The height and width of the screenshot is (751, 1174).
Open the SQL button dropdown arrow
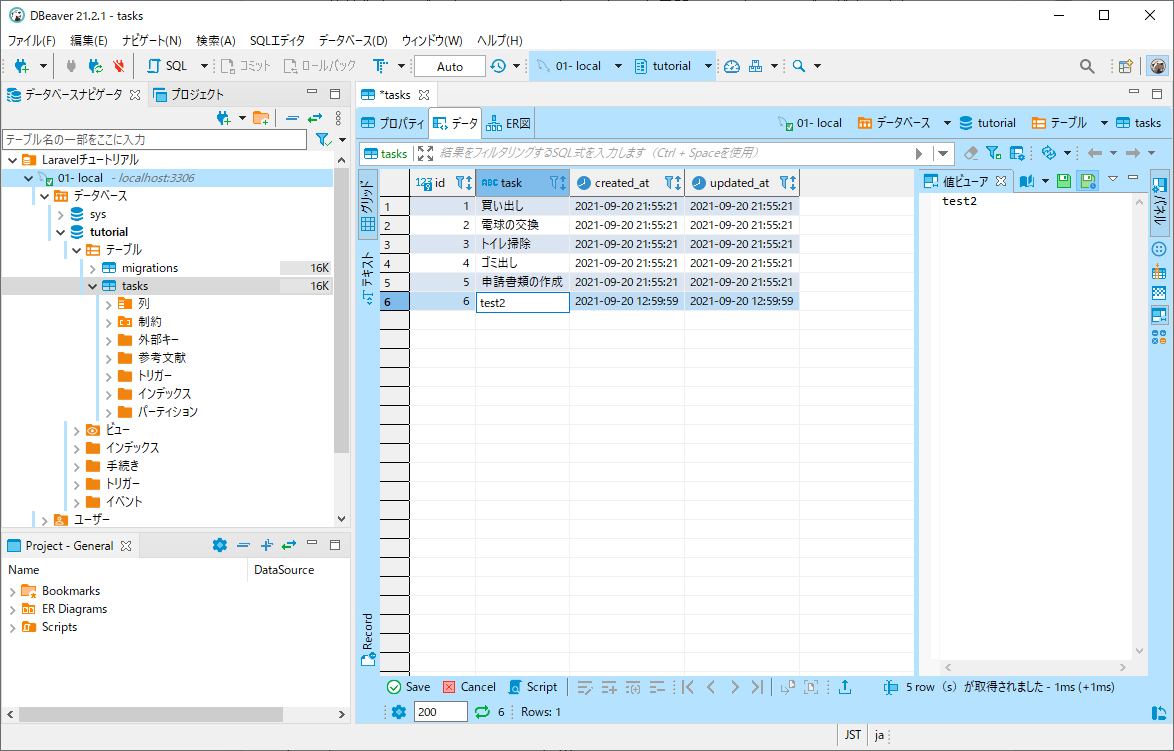[x=204, y=66]
